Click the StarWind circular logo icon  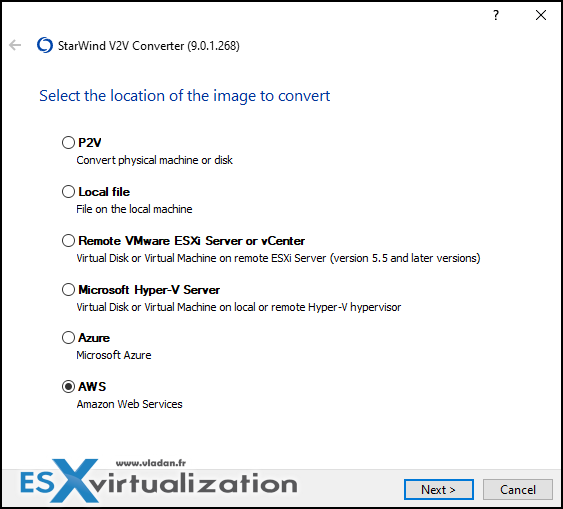coord(45,45)
